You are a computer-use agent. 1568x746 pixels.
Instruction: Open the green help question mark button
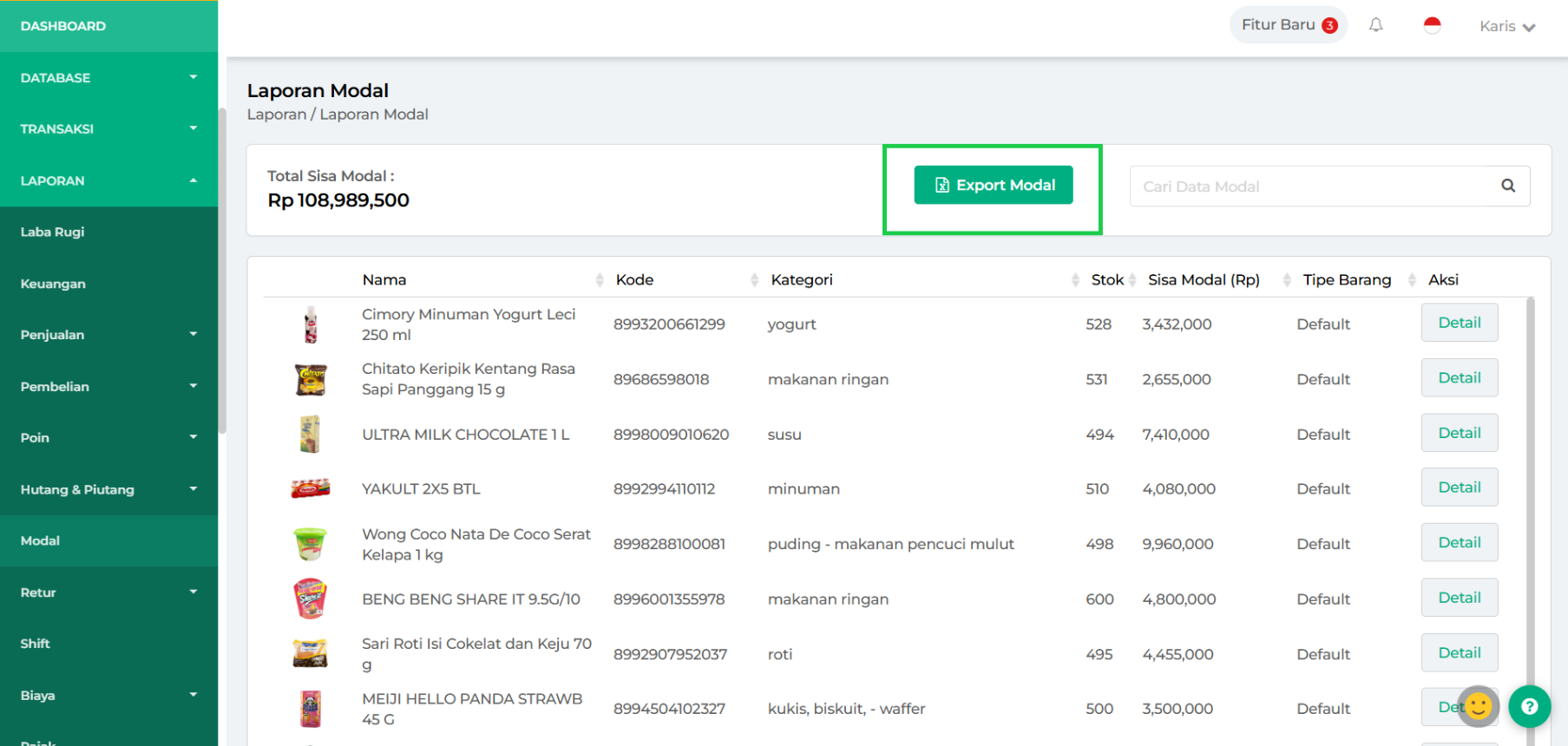click(1529, 706)
